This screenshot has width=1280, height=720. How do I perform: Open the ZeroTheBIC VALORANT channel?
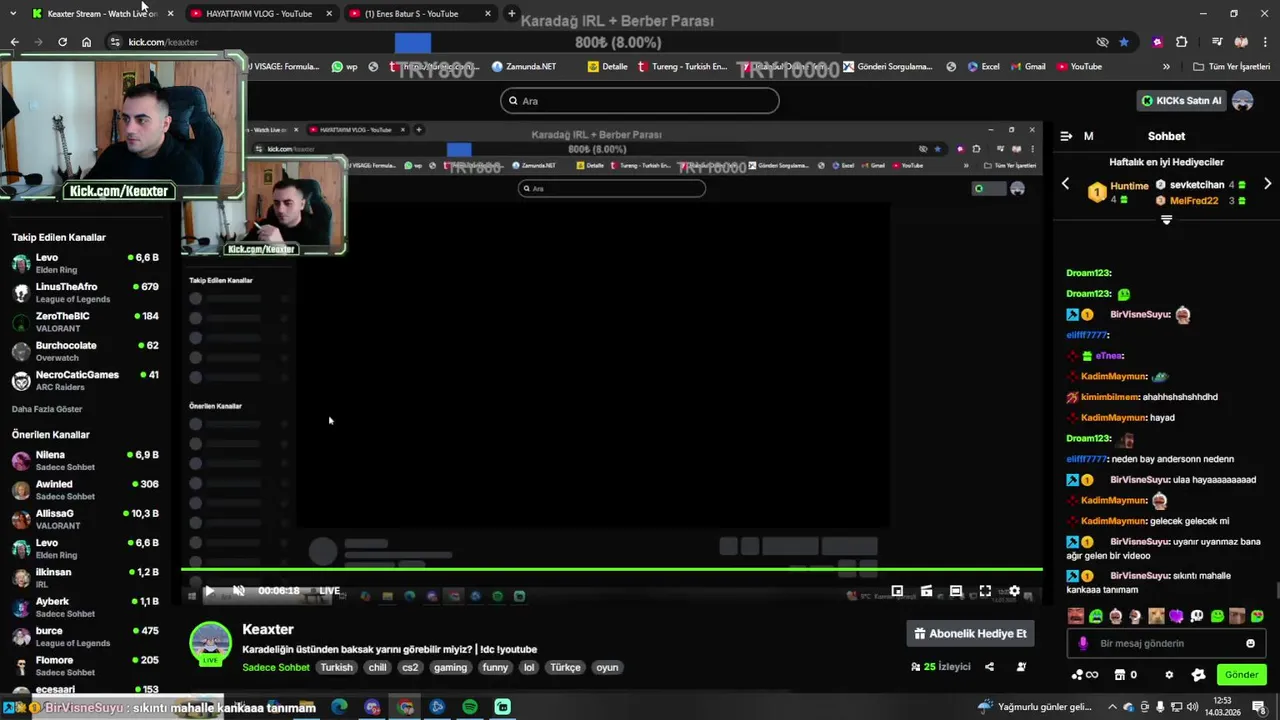[86, 322]
